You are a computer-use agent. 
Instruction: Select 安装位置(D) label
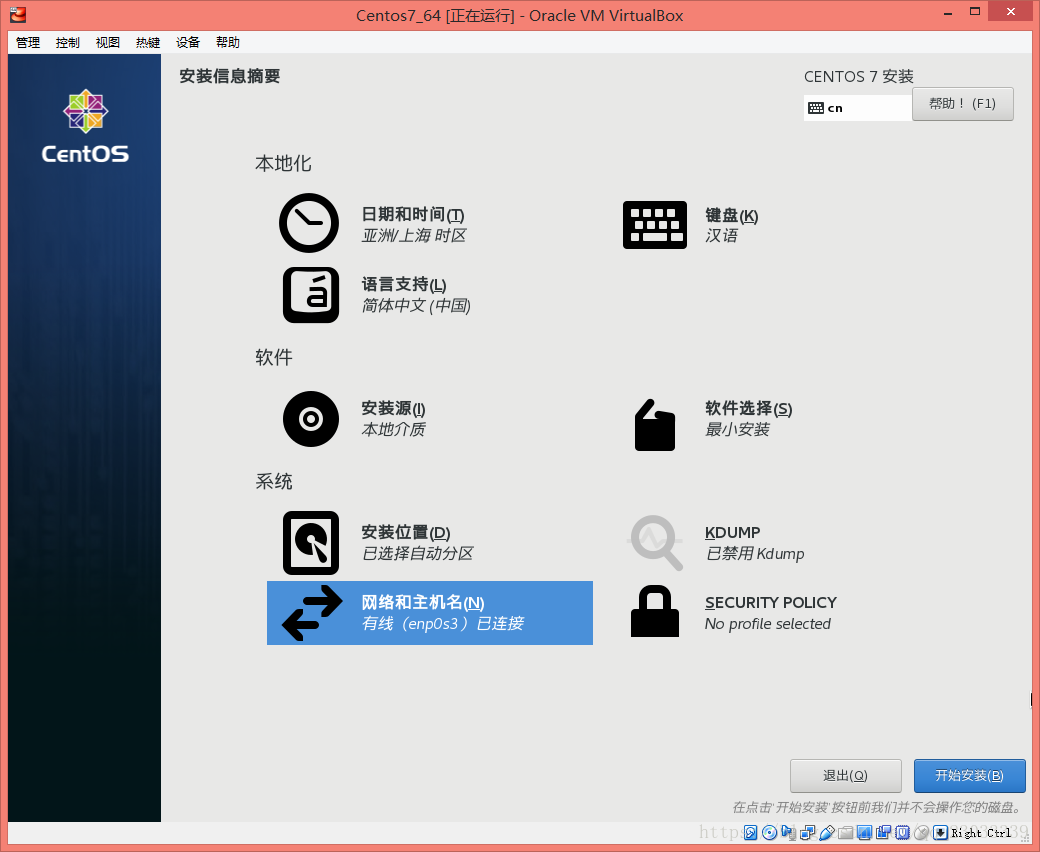tap(406, 532)
